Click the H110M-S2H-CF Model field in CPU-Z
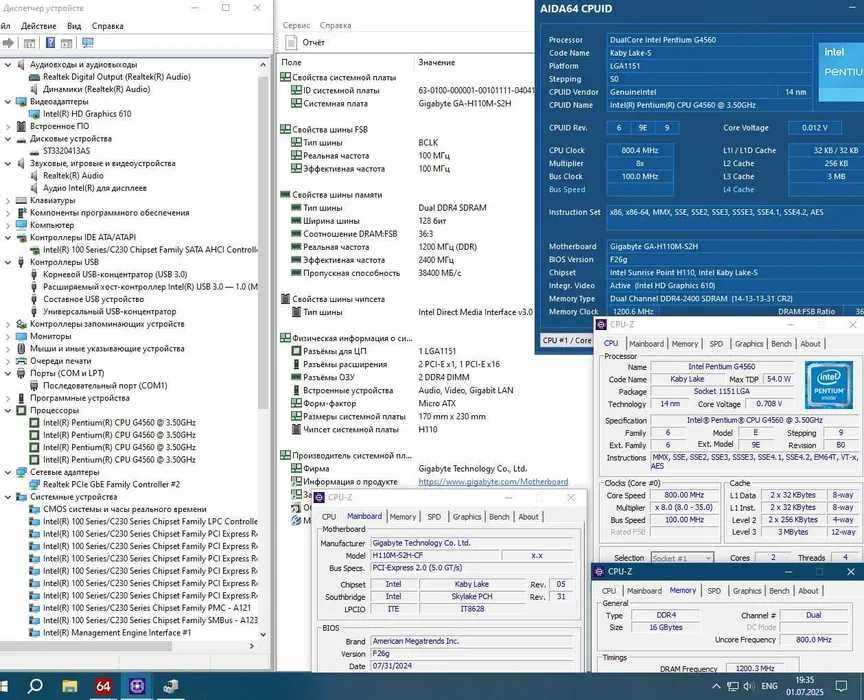The width and height of the screenshot is (864, 700). [x=435, y=556]
